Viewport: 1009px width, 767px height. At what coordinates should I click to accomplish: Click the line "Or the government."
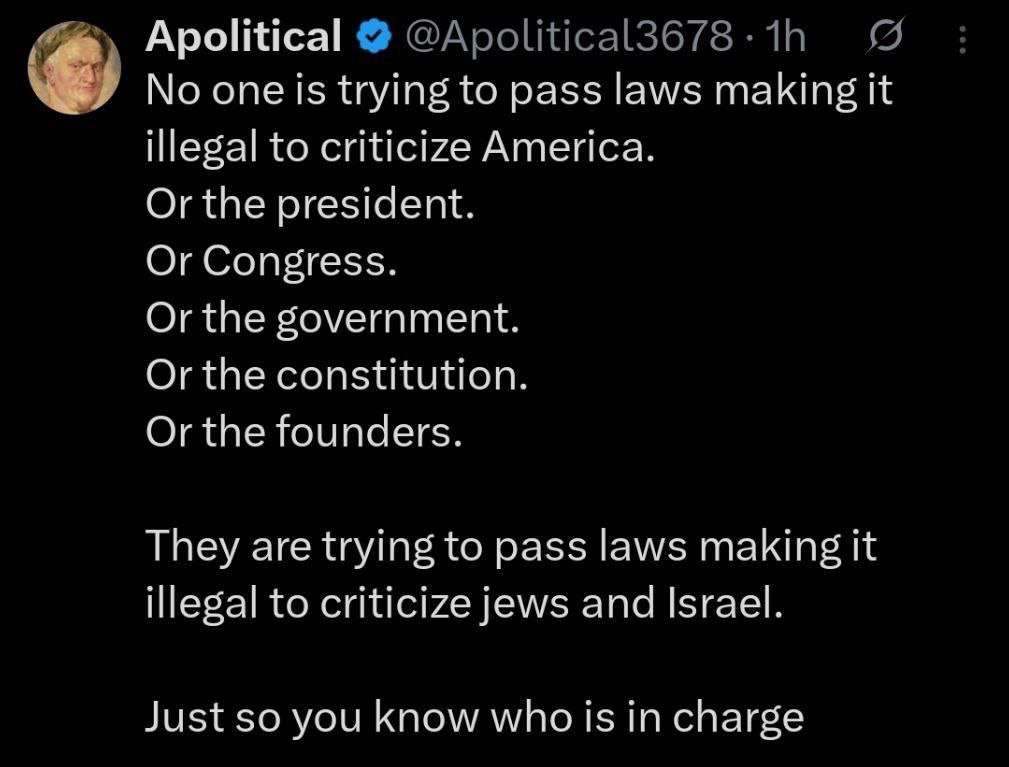[x=332, y=318]
